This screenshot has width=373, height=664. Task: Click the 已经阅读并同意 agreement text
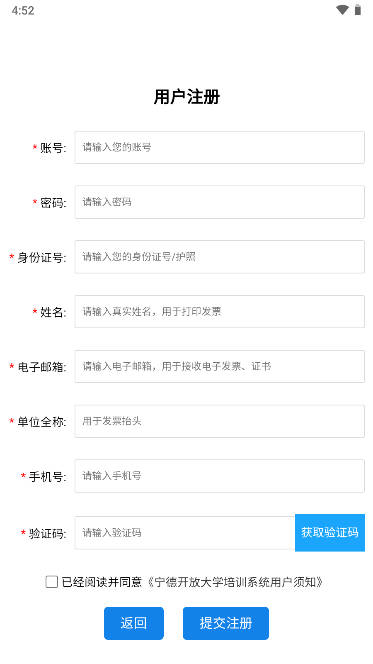(x=102, y=582)
